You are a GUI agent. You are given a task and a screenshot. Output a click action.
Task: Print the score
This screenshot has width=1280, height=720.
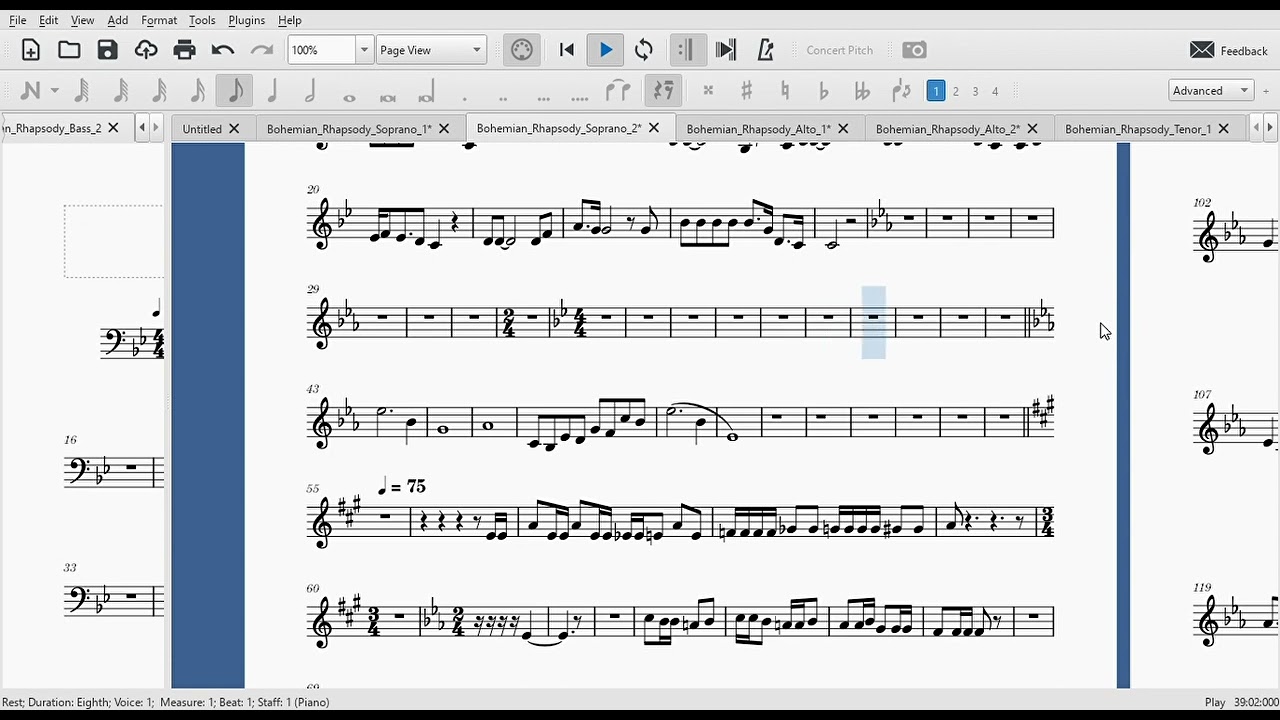click(x=184, y=50)
